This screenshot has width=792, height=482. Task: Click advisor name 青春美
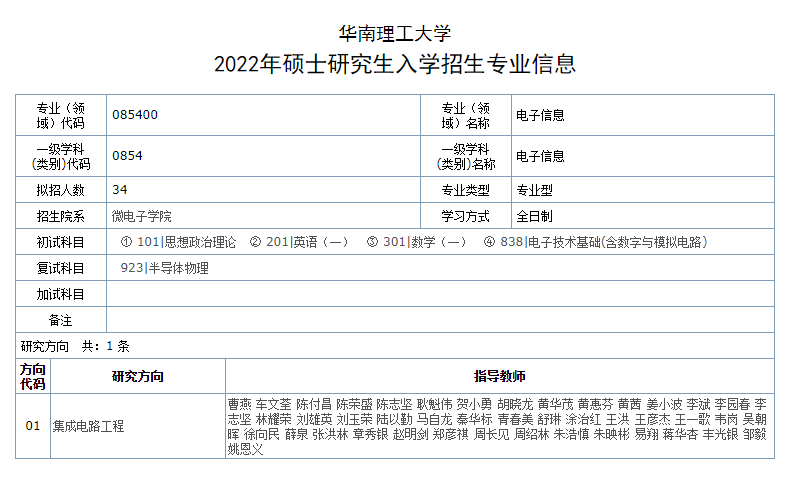pyautogui.click(x=515, y=419)
